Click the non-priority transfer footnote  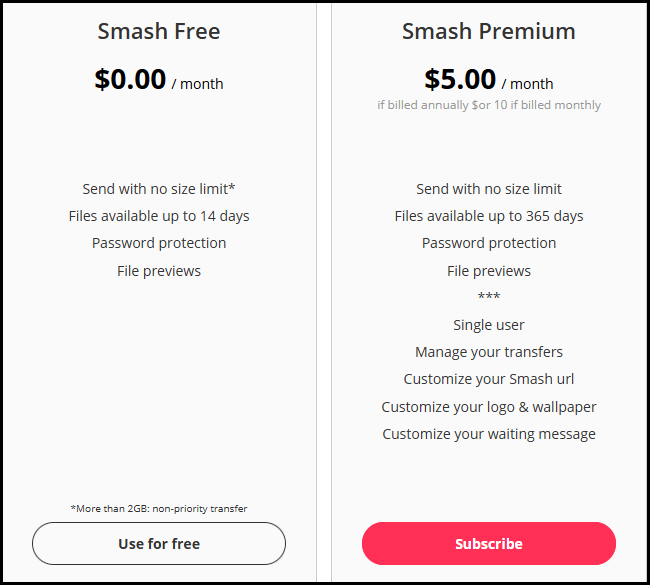point(159,508)
